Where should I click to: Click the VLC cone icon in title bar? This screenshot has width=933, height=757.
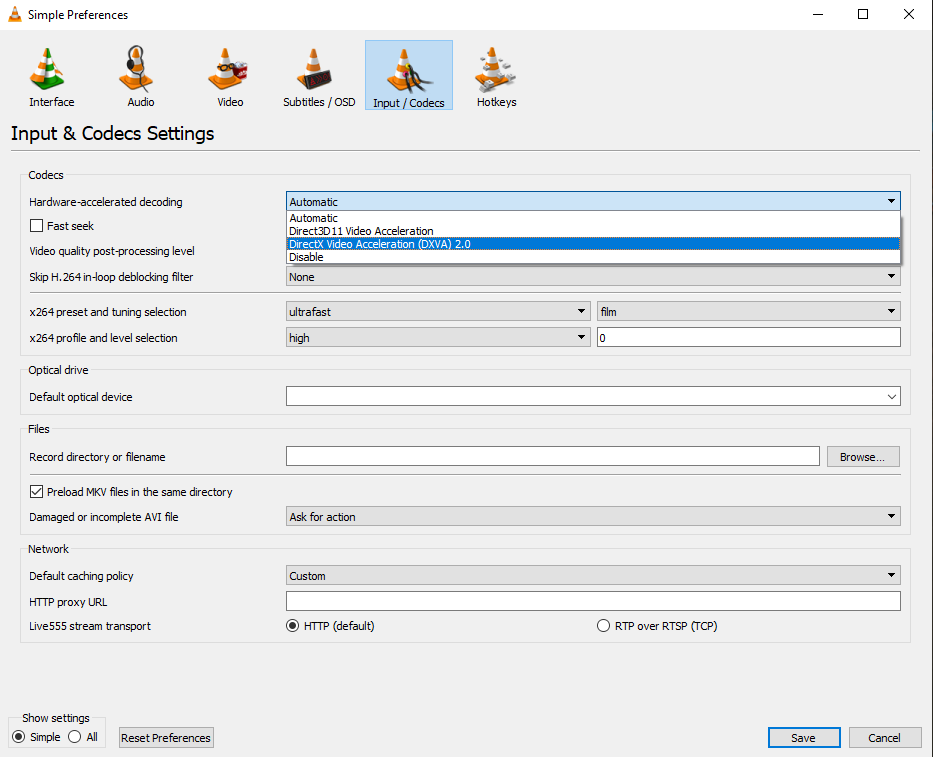tap(15, 14)
